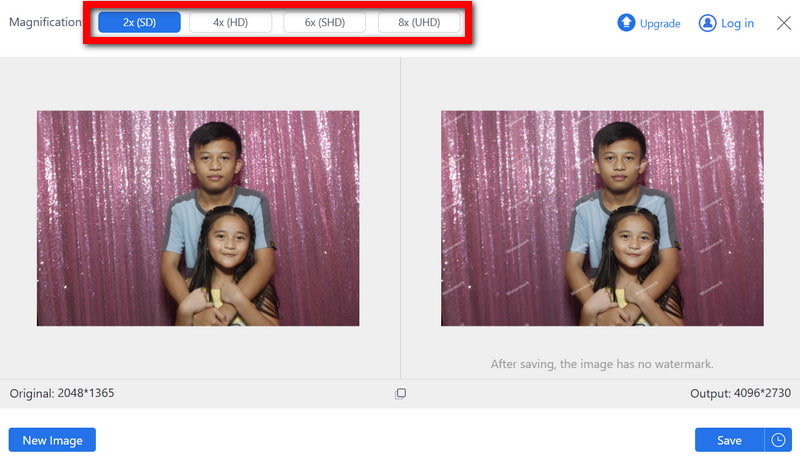Open the Log in link text

737,24
